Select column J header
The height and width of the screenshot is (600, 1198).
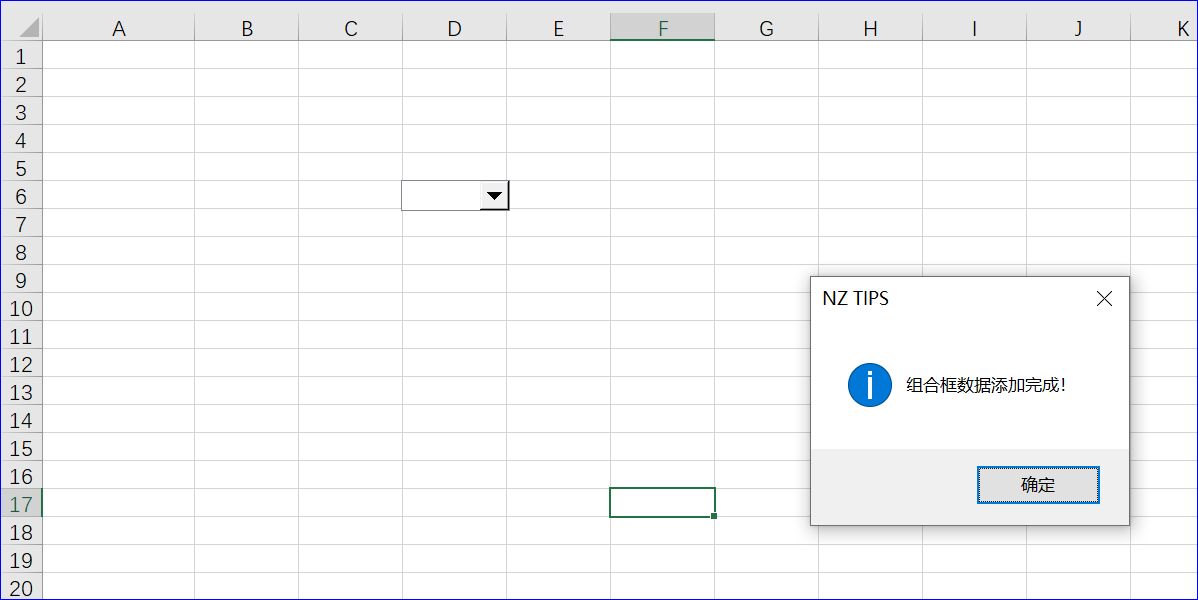(1078, 29)
